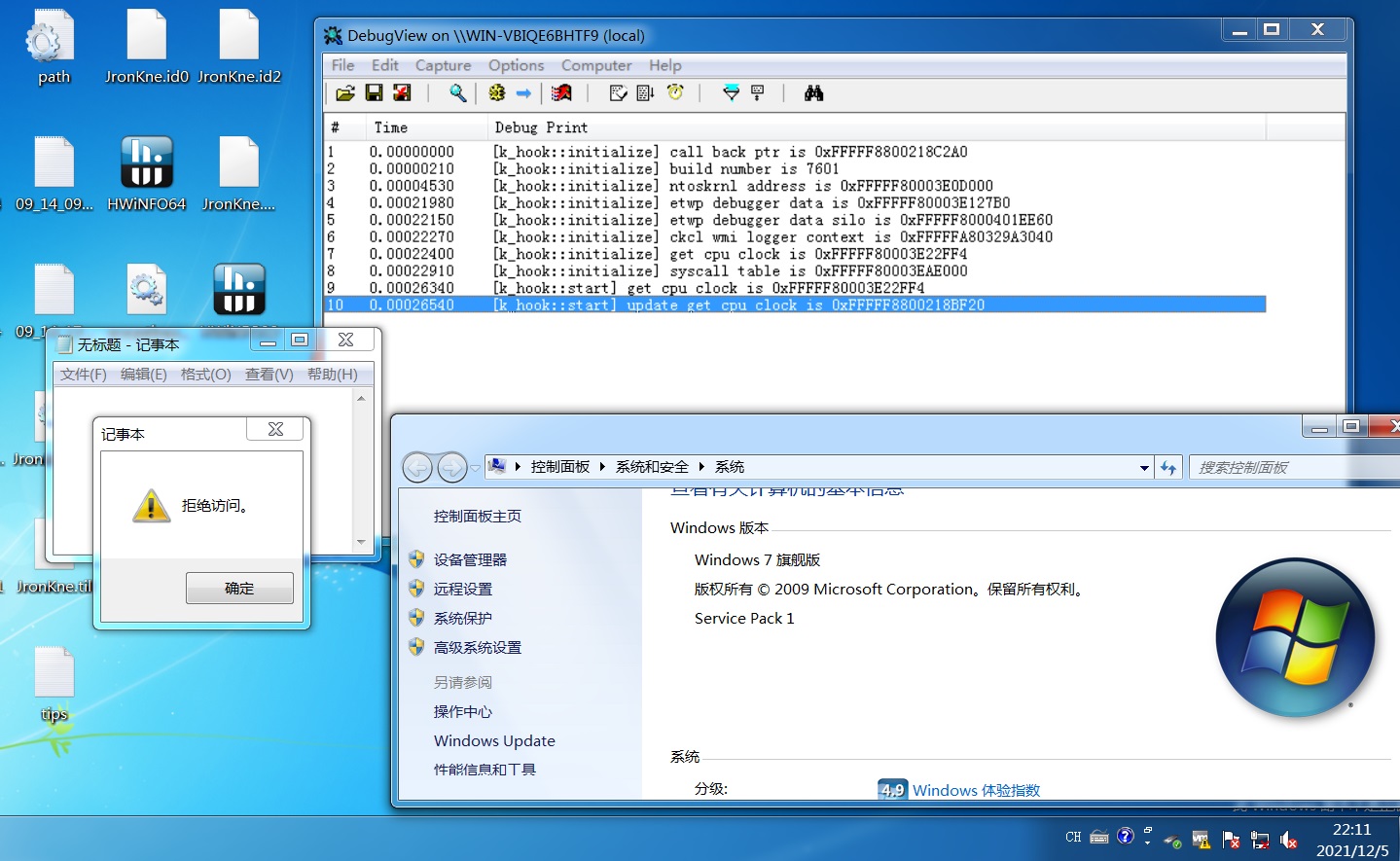The width and height of the screenshot is (1400, 861).
Task: Select log row 8 'syscall table'
Action: point(795,271)
